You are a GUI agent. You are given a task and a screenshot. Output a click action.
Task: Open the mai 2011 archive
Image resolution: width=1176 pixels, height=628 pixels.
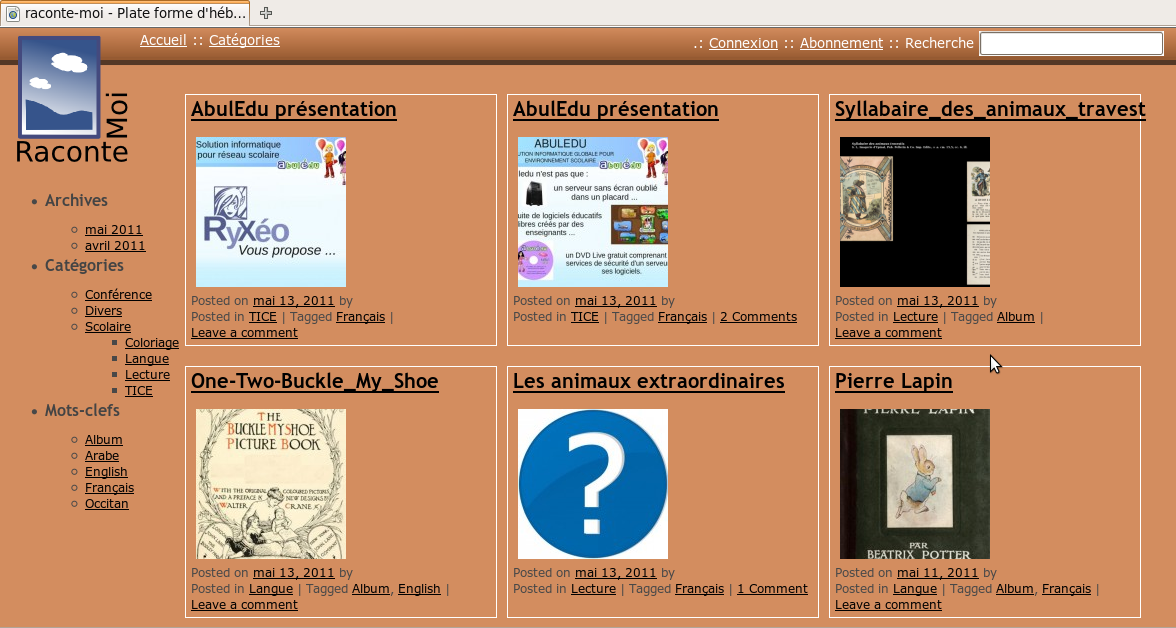click(x=113, y=230)
